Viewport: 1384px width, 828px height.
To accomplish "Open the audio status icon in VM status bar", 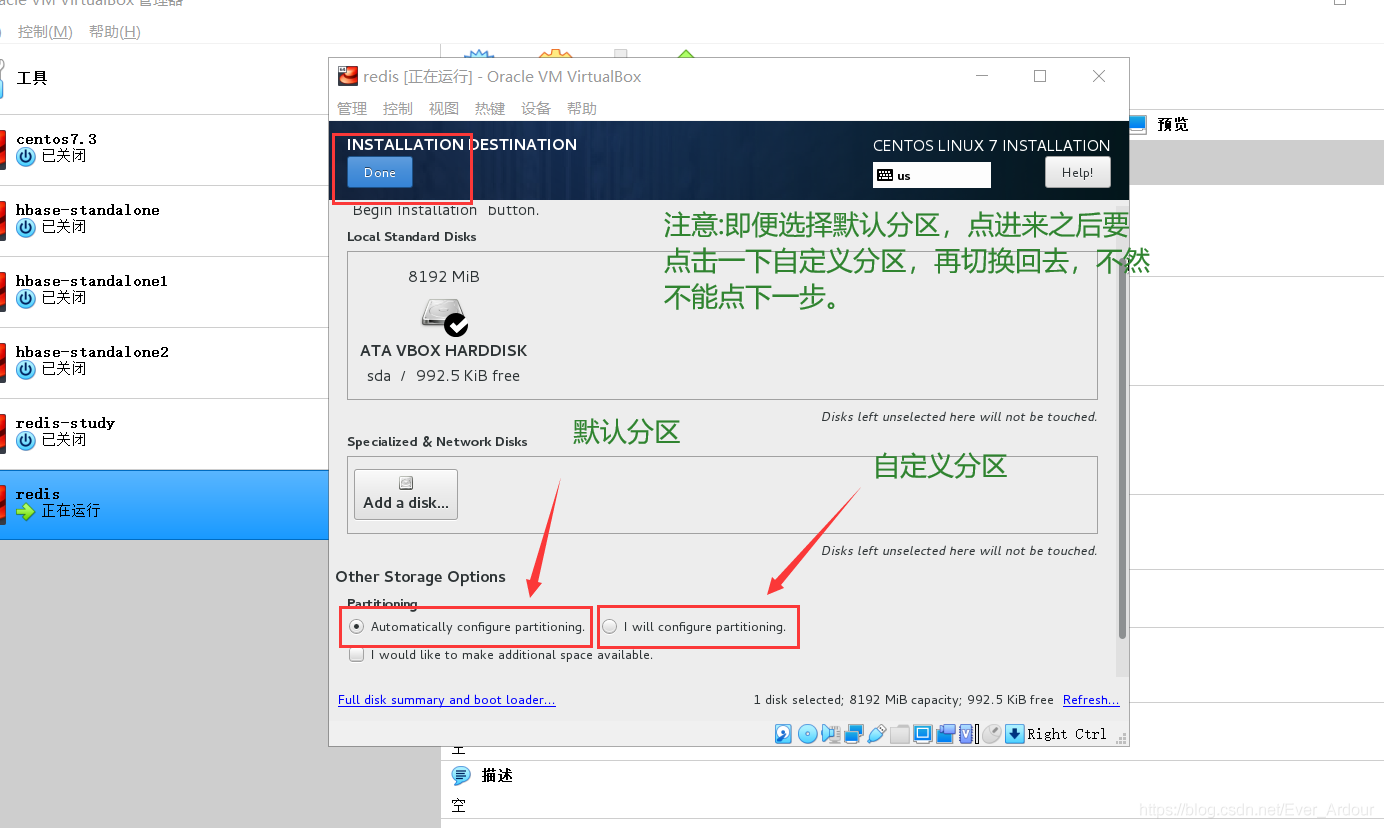I will tap(831, 734).
